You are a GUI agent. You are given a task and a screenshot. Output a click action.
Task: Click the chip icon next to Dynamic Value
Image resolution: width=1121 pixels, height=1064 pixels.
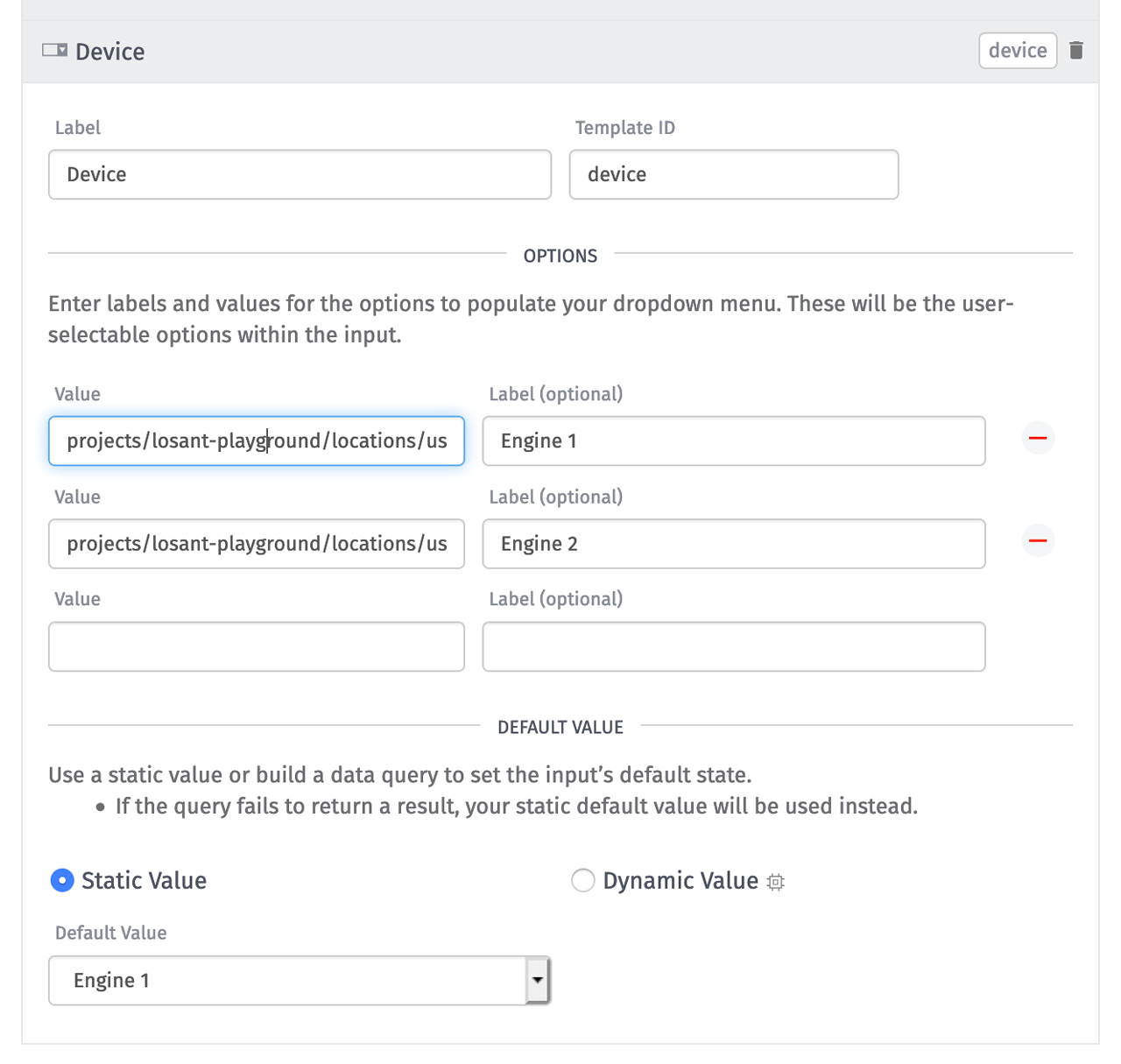775,882
